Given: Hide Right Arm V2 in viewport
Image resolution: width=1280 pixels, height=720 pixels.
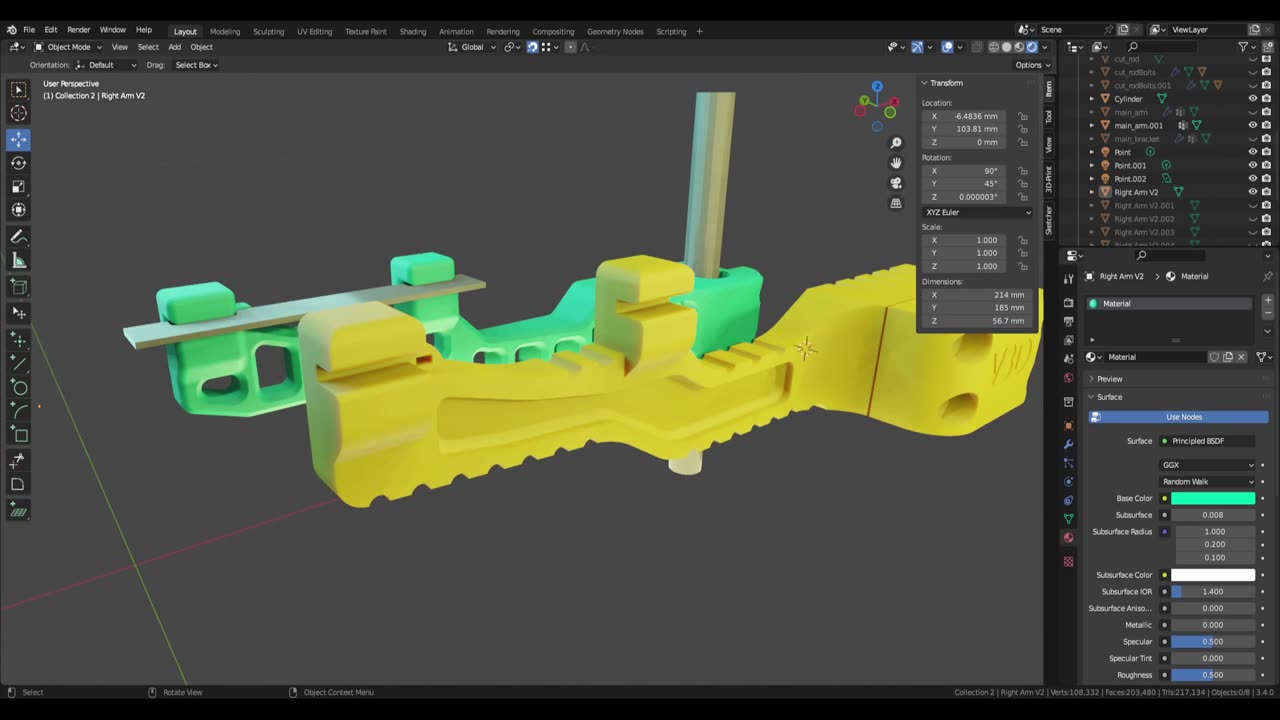Looking at the screenshot, I should 1252,192.
